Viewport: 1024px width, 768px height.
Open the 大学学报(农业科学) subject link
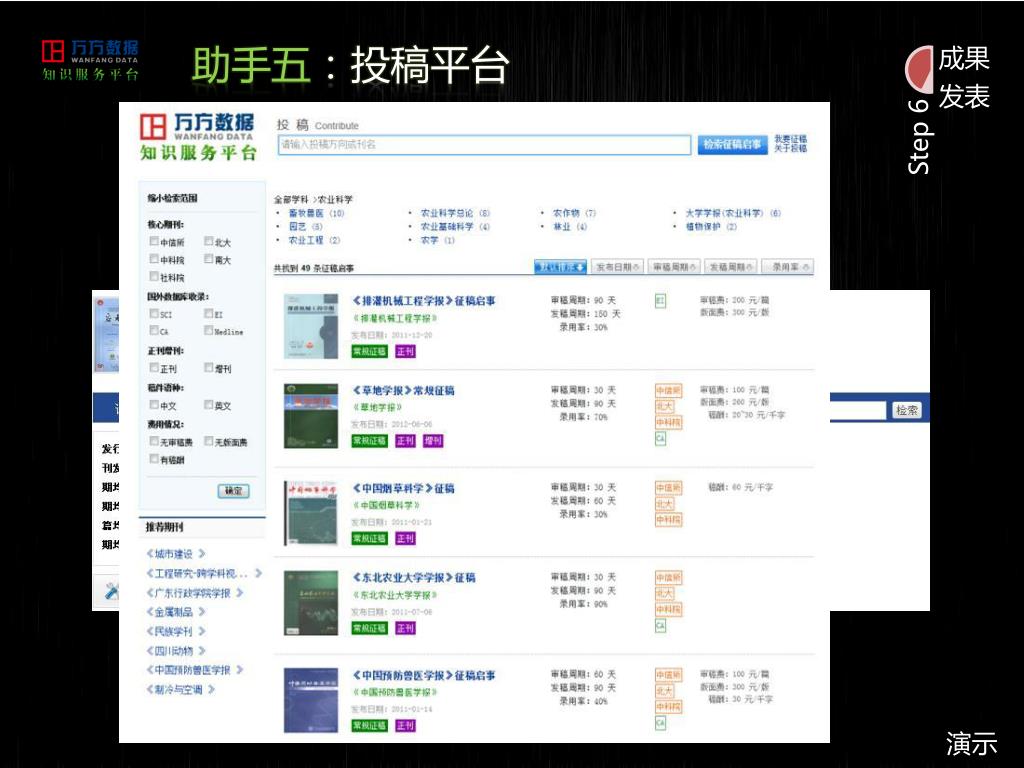pos(733,213)
